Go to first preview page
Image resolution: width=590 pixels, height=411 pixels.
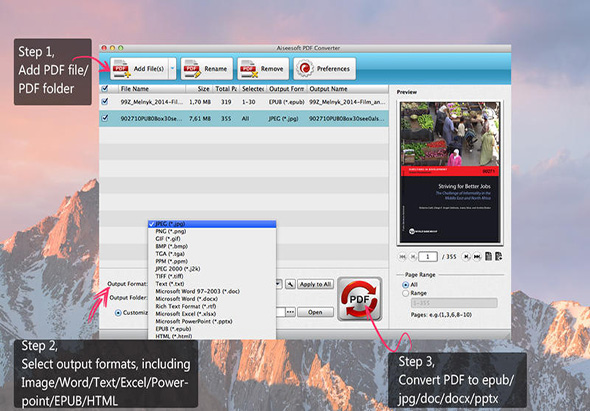click(x=402, y=257)
